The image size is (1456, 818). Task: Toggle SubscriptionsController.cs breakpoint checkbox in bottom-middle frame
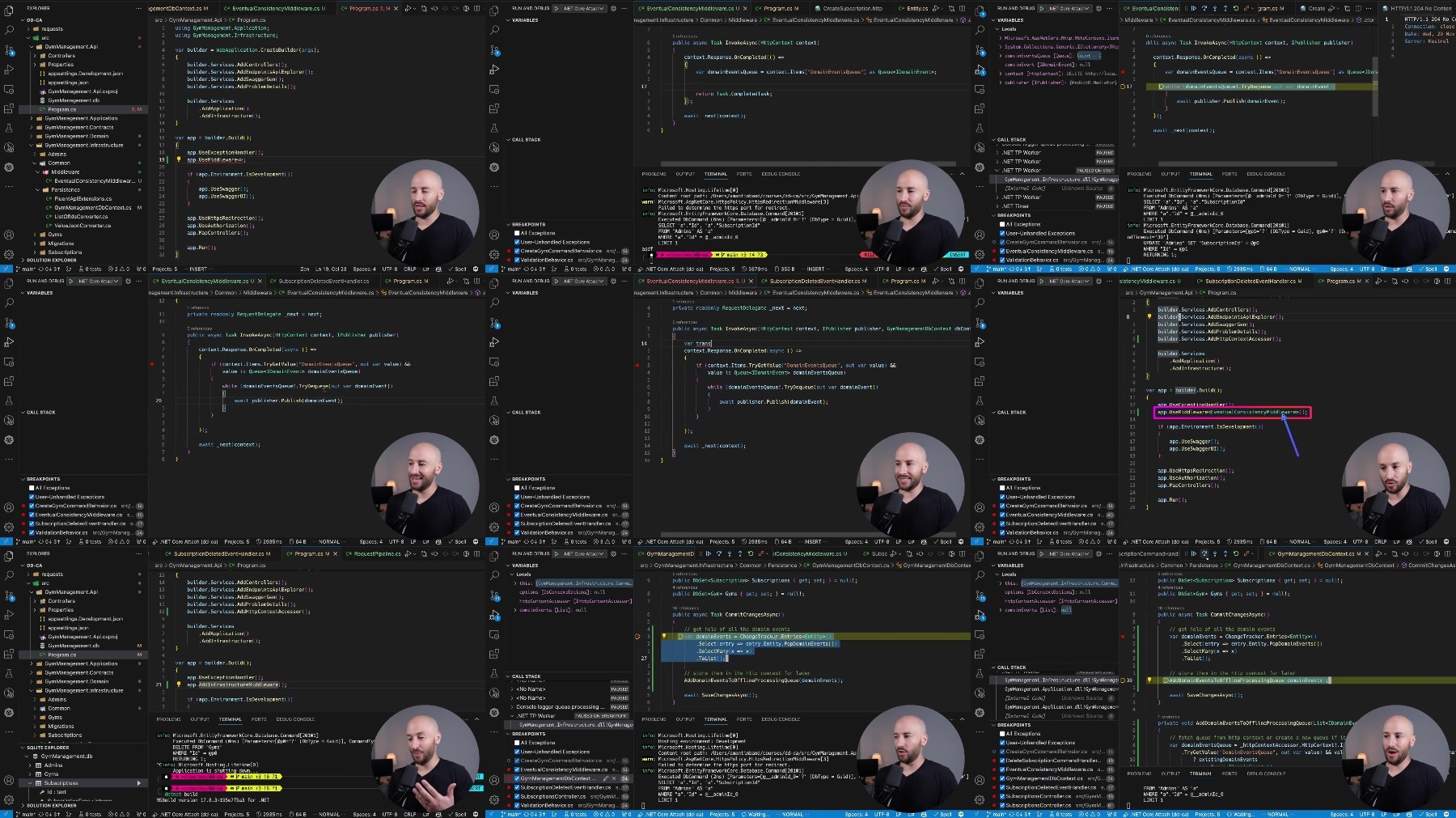(x=517, y=796)
